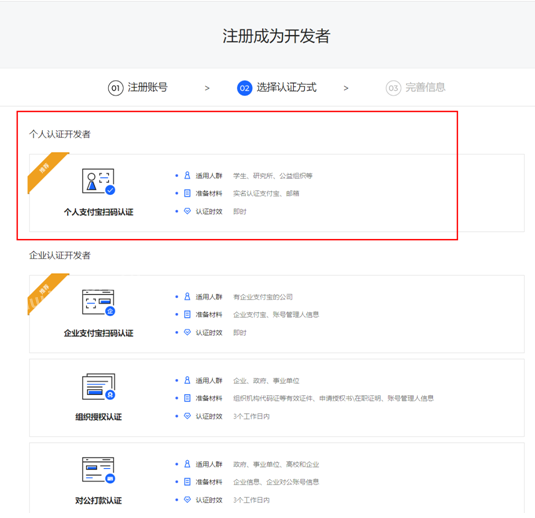The height and width of the screenshot is (518, 535).
Task: Select the 个人支付宝扫码认证 card icon
Action: pyautogui.click(x=98, y=182)
